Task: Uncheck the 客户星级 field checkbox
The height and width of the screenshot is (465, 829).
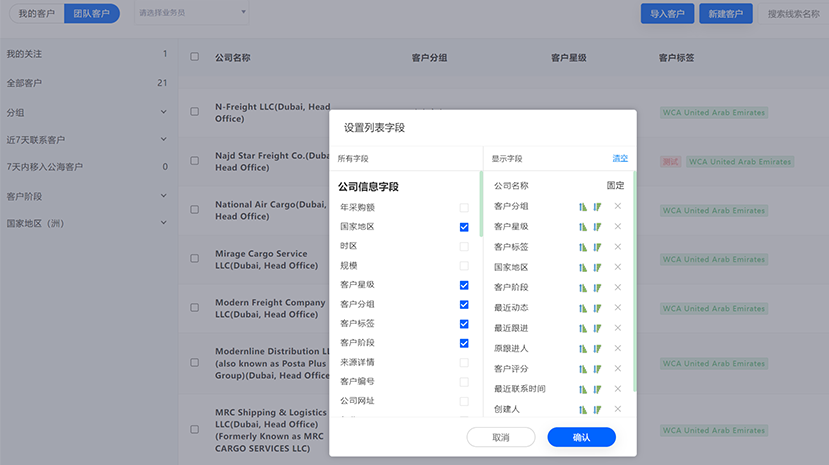Action: tap(464, 285)
